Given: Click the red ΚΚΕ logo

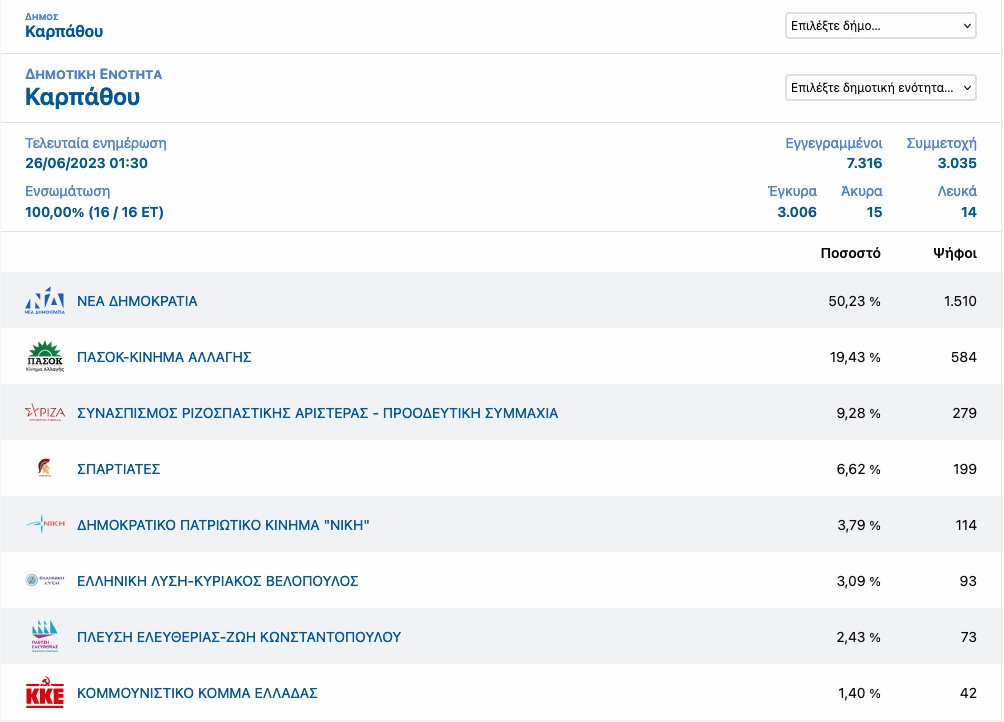Looking at the screenshot, I should pos(45,692).
